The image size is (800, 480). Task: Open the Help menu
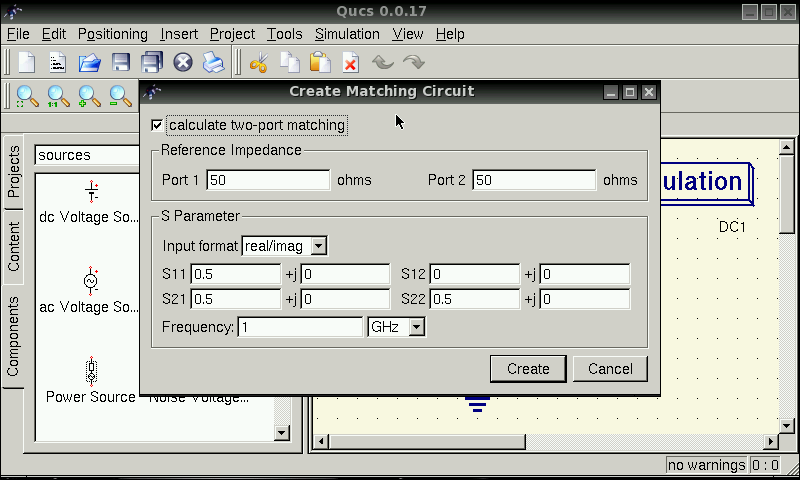click(450, 34)
